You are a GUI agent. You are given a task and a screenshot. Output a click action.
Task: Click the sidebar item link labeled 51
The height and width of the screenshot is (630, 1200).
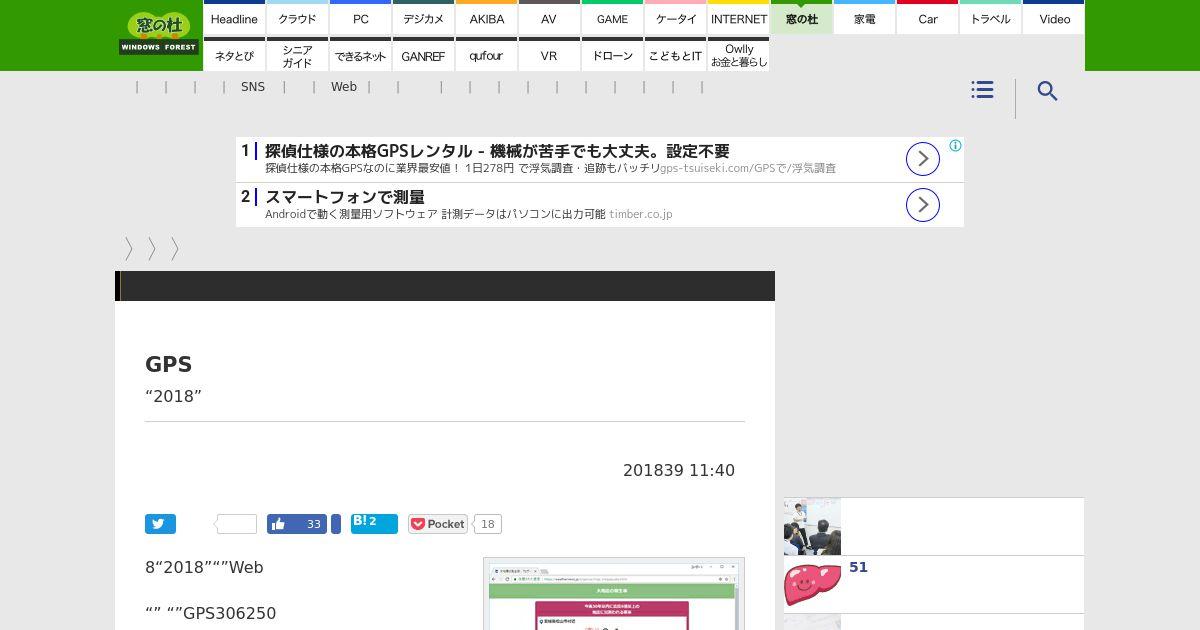[x=858, y=567]
